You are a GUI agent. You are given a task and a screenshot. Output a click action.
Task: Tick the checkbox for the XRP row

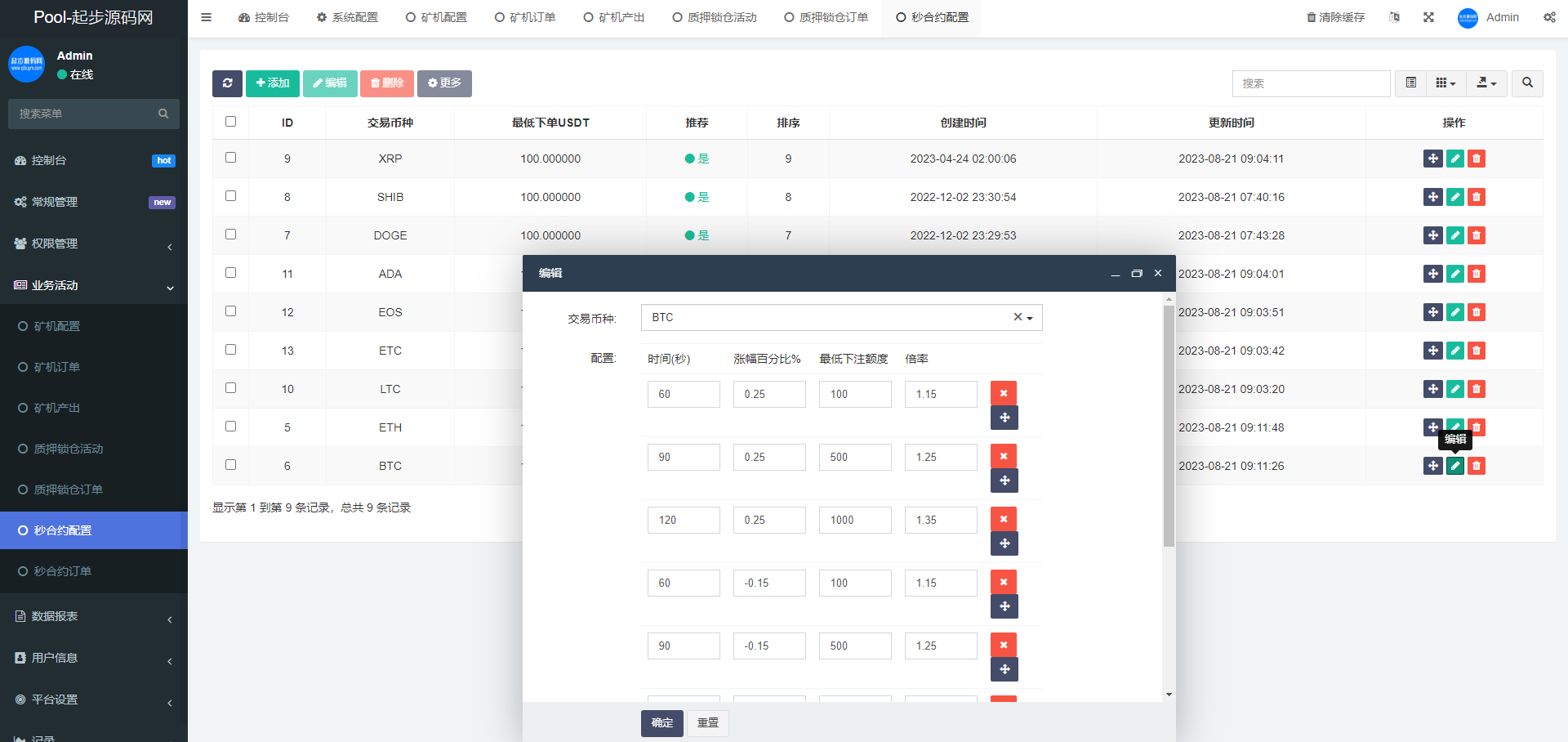point(230,158)
